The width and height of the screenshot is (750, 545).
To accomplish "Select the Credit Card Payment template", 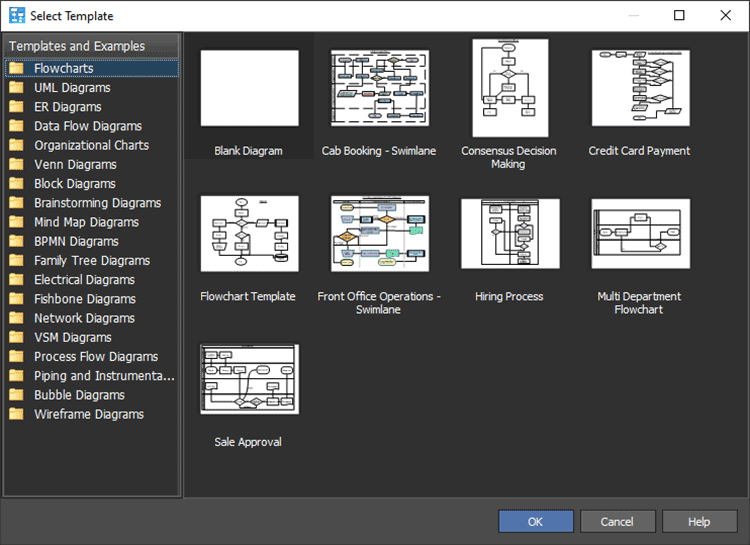I will click(640, 89).
